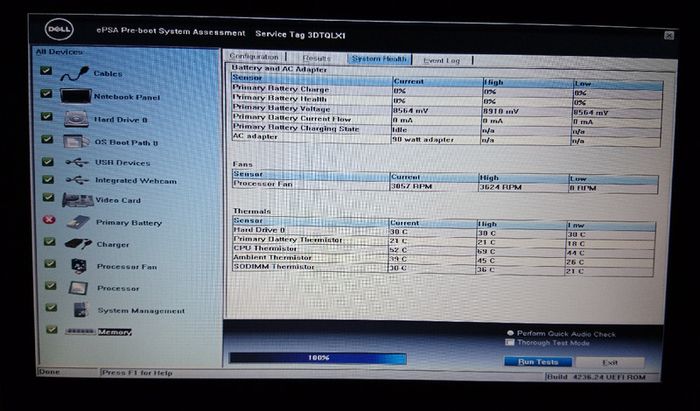Screen dimensions: 700x411
Task: Select the USB Devices icon
Action: [x=77, y=162]
